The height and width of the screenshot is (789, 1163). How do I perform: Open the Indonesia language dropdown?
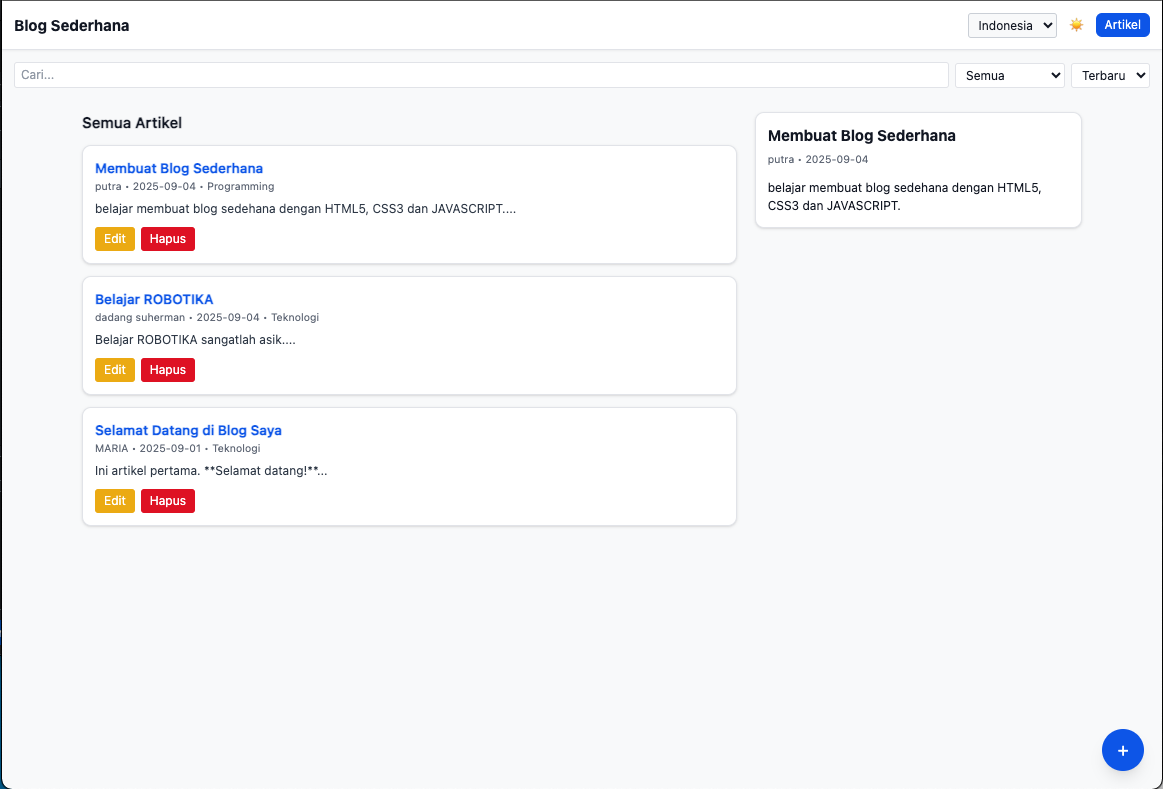(x=1012, y=25)
